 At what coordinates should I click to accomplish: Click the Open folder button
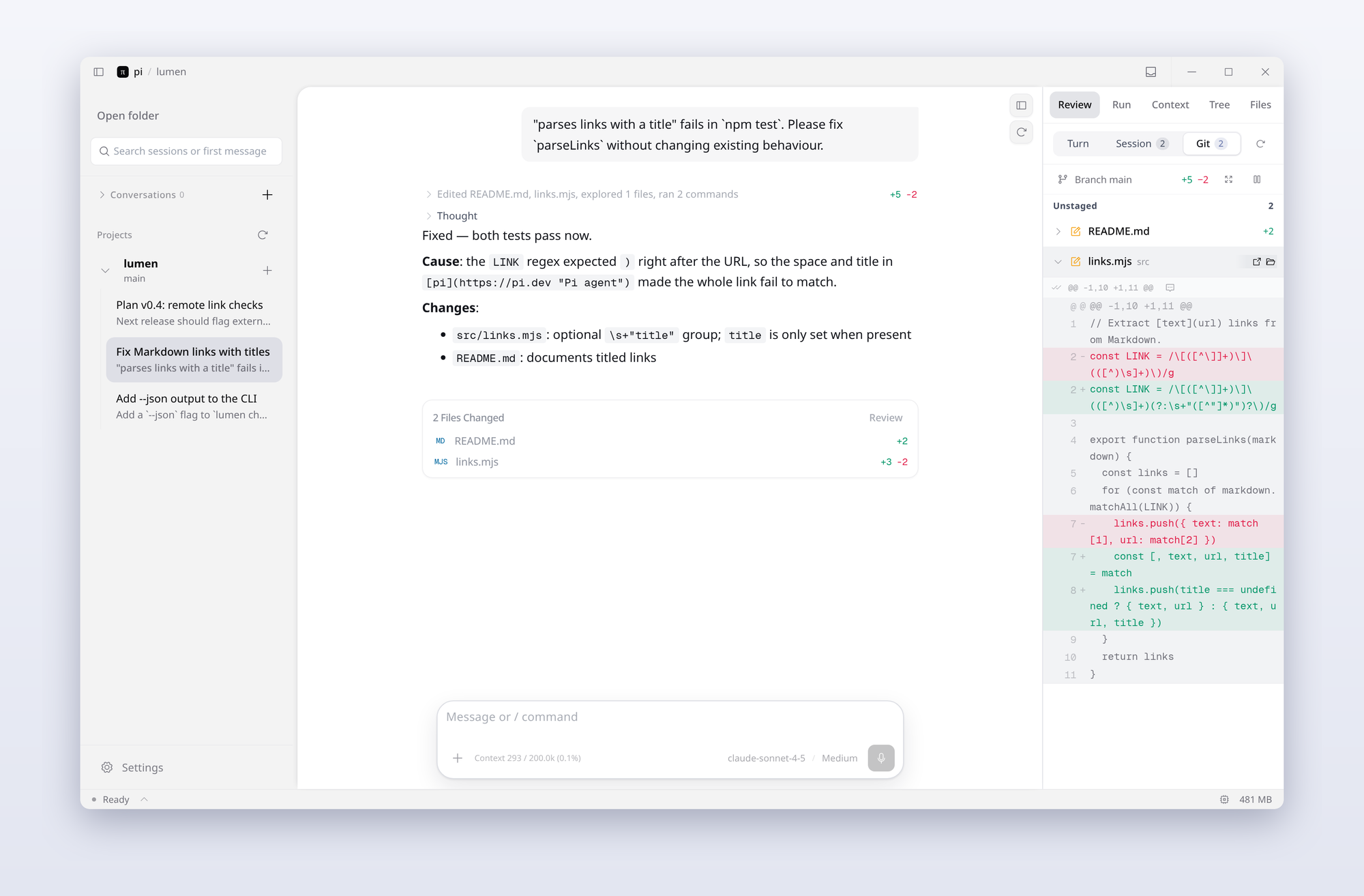[x=128, y=116]
